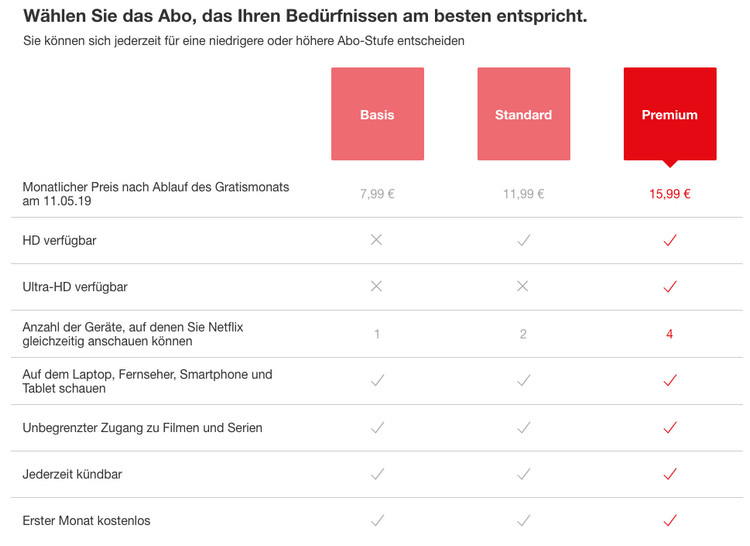The image size is (750, 546).
Task: Click the red Premium checkmark for HD verfügbar
Action: 670,240
